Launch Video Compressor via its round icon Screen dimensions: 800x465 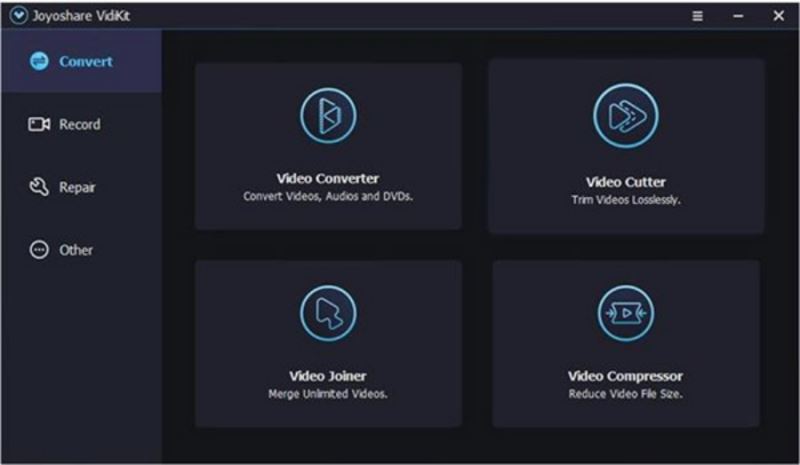click(626, 313)
